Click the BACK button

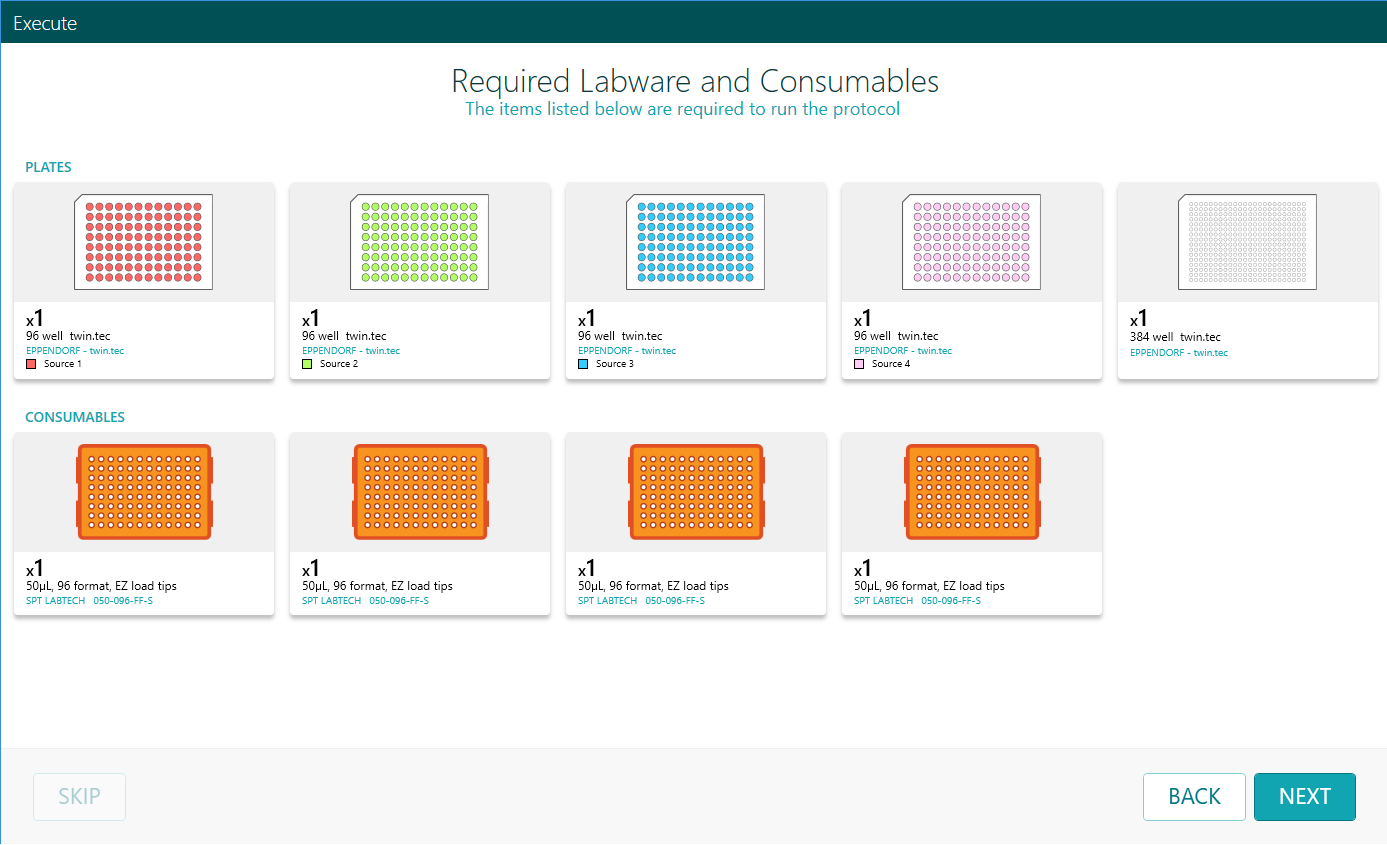point(1194,796)
